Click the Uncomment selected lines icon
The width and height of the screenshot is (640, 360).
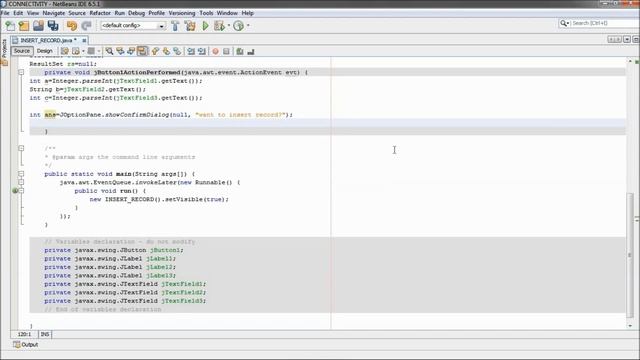[x=251, y=51]
